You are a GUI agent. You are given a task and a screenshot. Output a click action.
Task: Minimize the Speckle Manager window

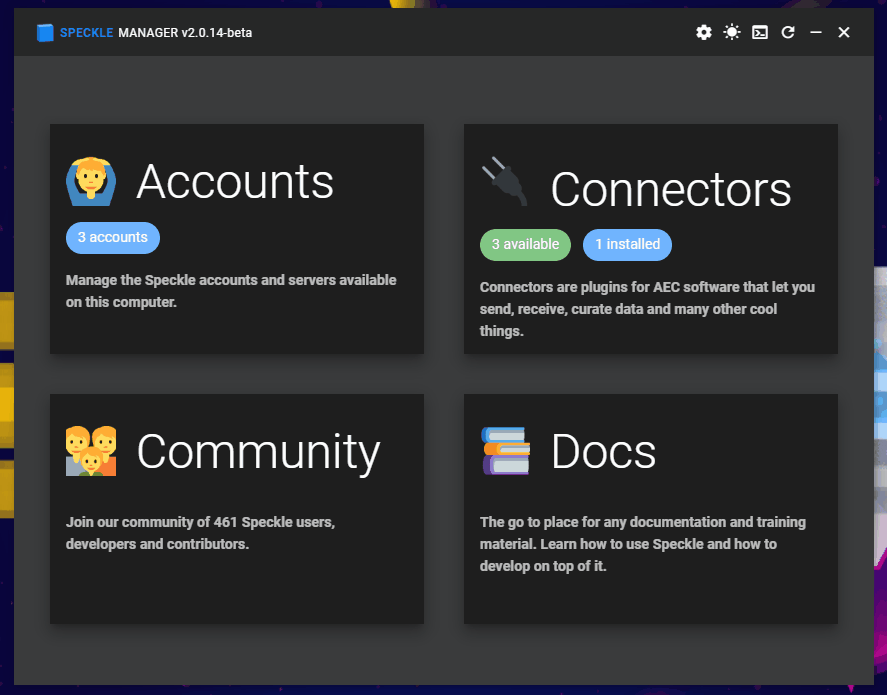pos(816,32)
